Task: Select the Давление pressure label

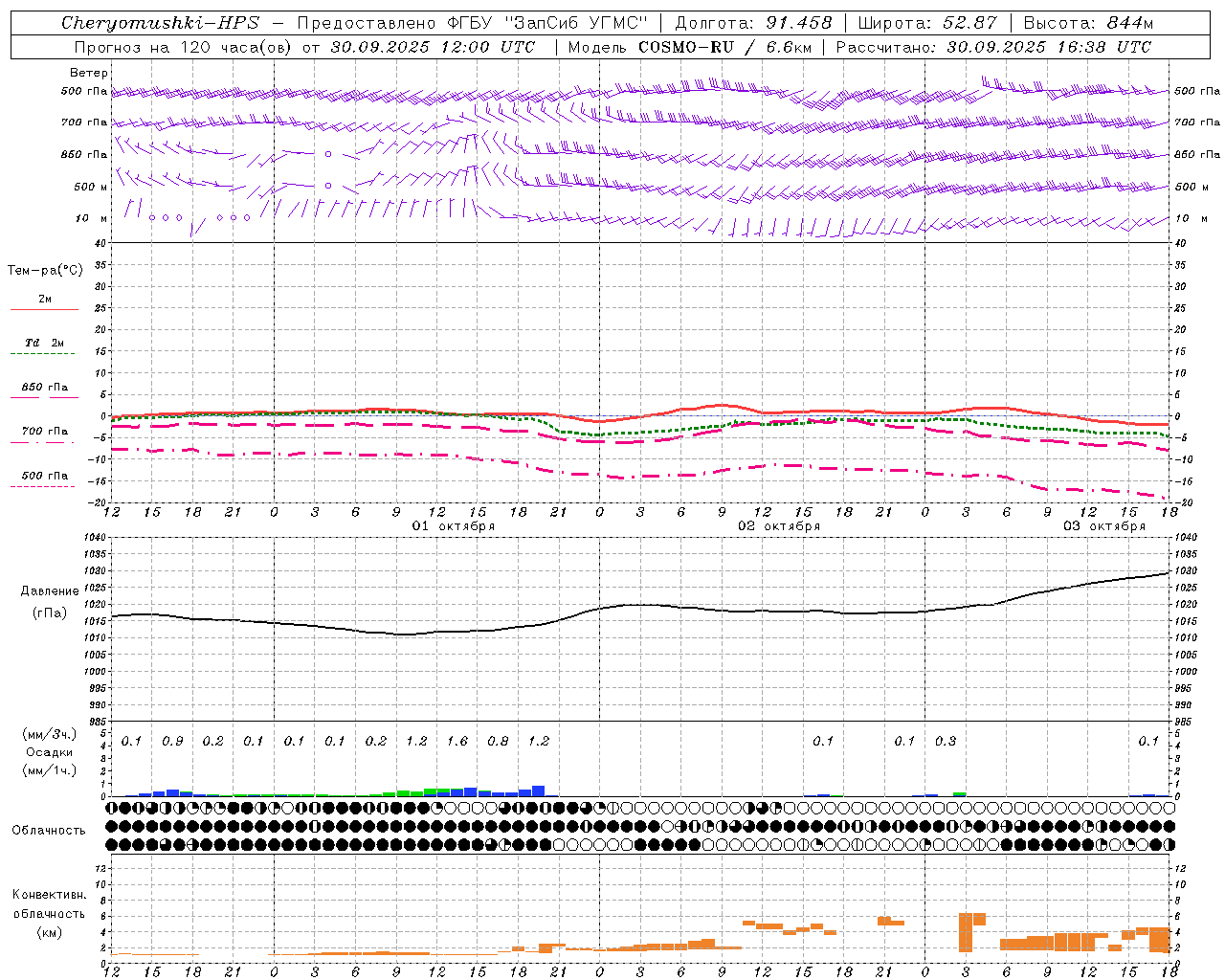Action: click(x=50, y=591)
